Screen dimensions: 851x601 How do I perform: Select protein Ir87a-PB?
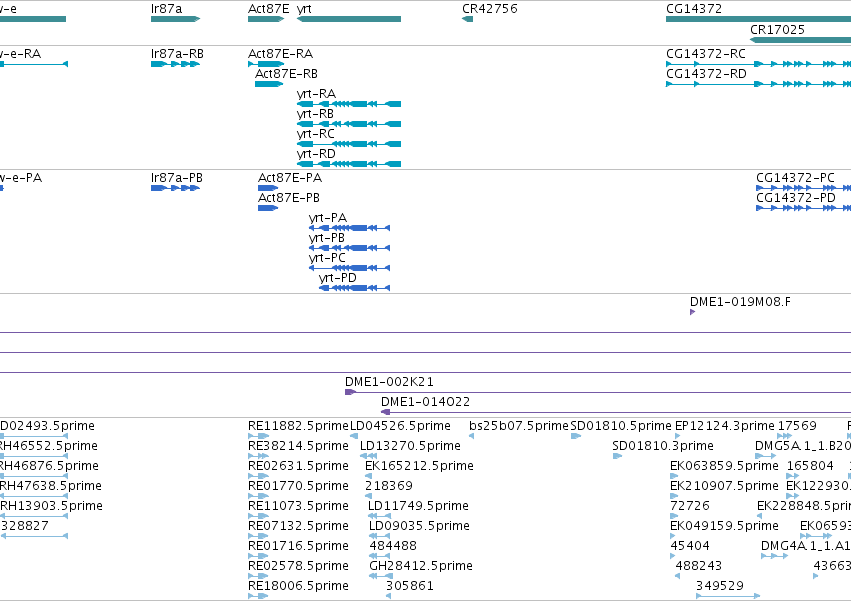[x=175, y=188]
